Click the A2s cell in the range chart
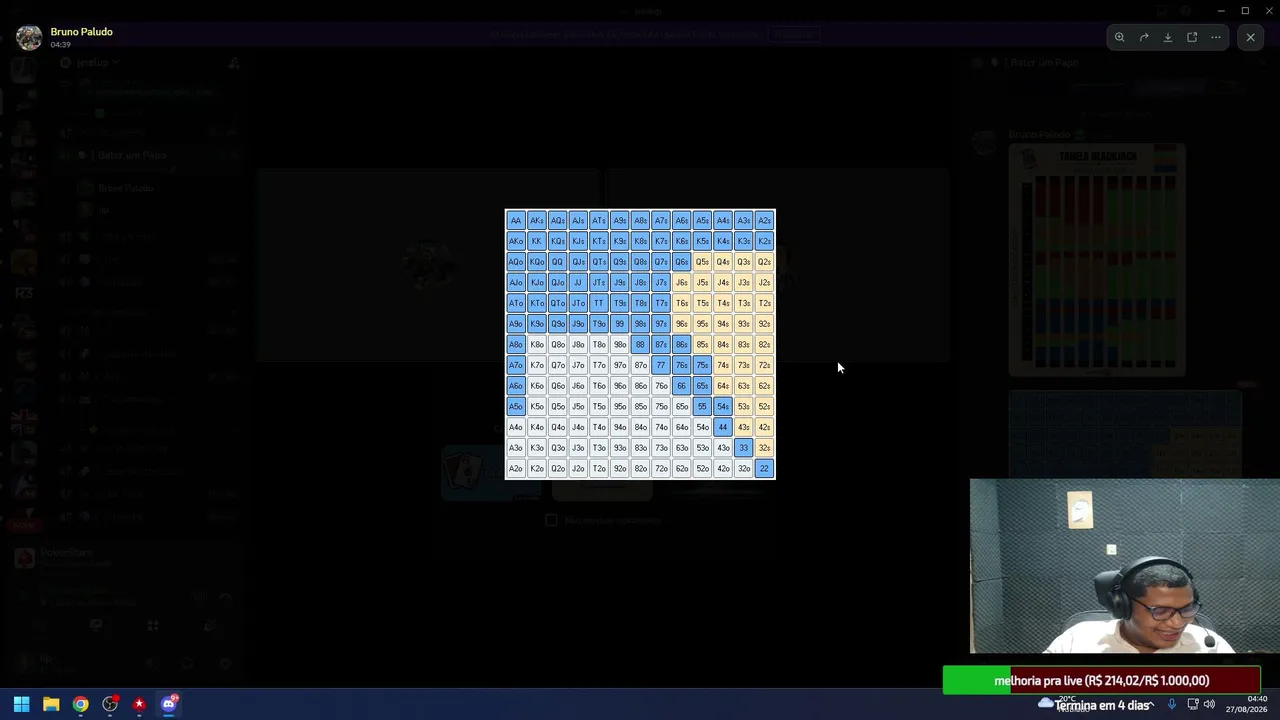The height and width of the screenshot is (720, 1280). 764,221
